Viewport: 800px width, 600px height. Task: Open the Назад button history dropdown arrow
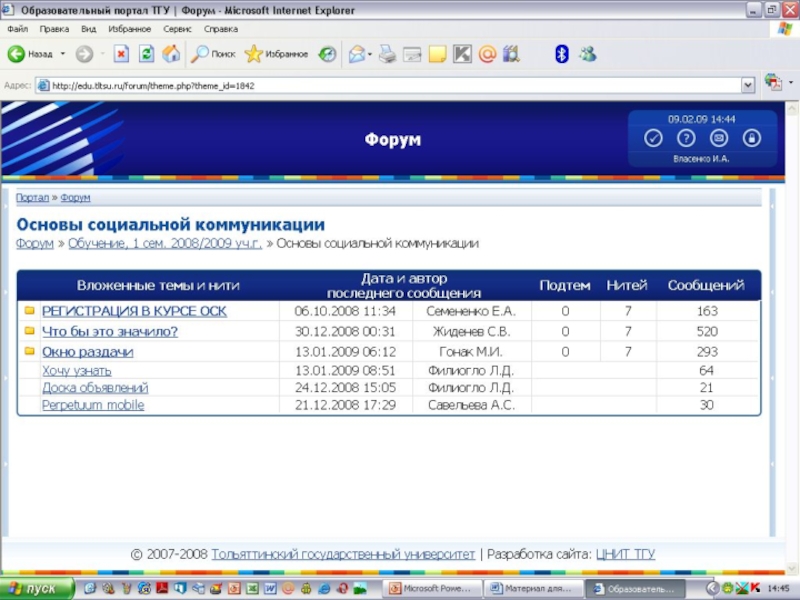[x=62, y=54]
